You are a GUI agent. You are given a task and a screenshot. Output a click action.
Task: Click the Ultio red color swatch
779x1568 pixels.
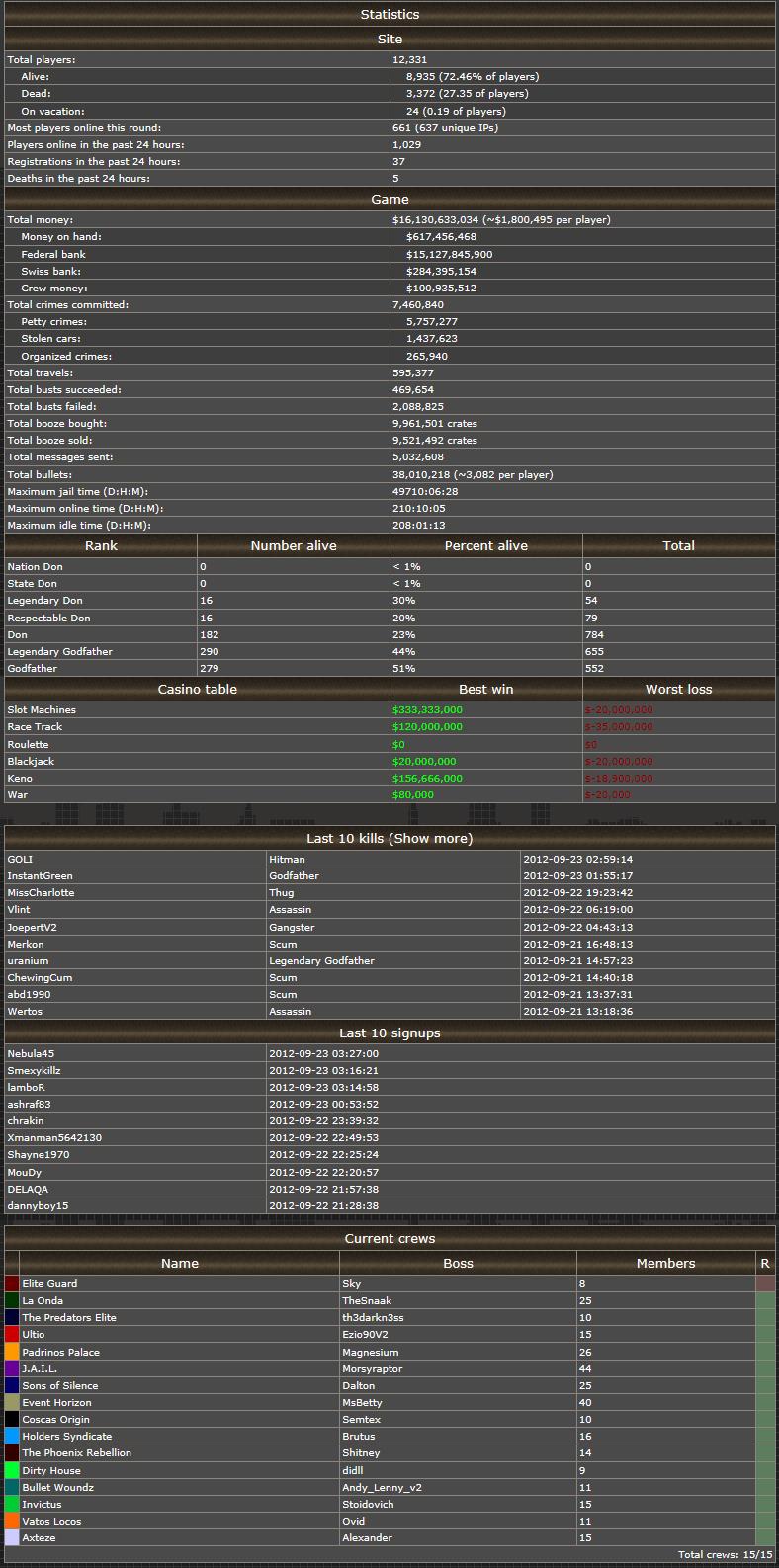pos(12,1335)
